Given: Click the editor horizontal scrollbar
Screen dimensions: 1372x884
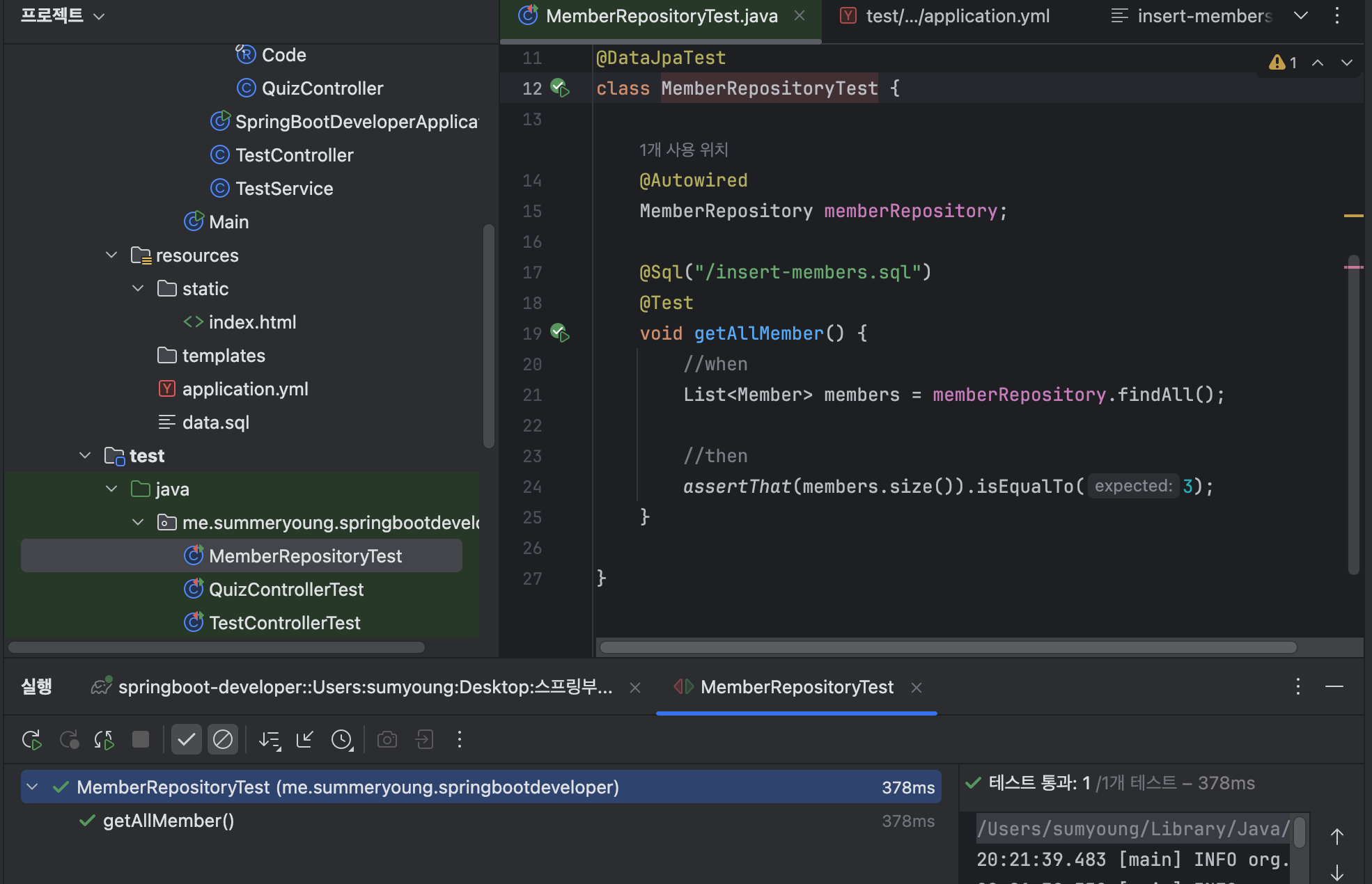Looking at the screenshot, I should (947, 647).
